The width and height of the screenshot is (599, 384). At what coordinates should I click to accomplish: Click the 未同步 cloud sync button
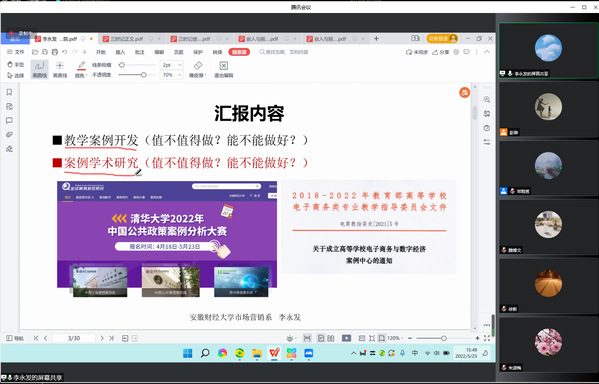coord(417,52)
